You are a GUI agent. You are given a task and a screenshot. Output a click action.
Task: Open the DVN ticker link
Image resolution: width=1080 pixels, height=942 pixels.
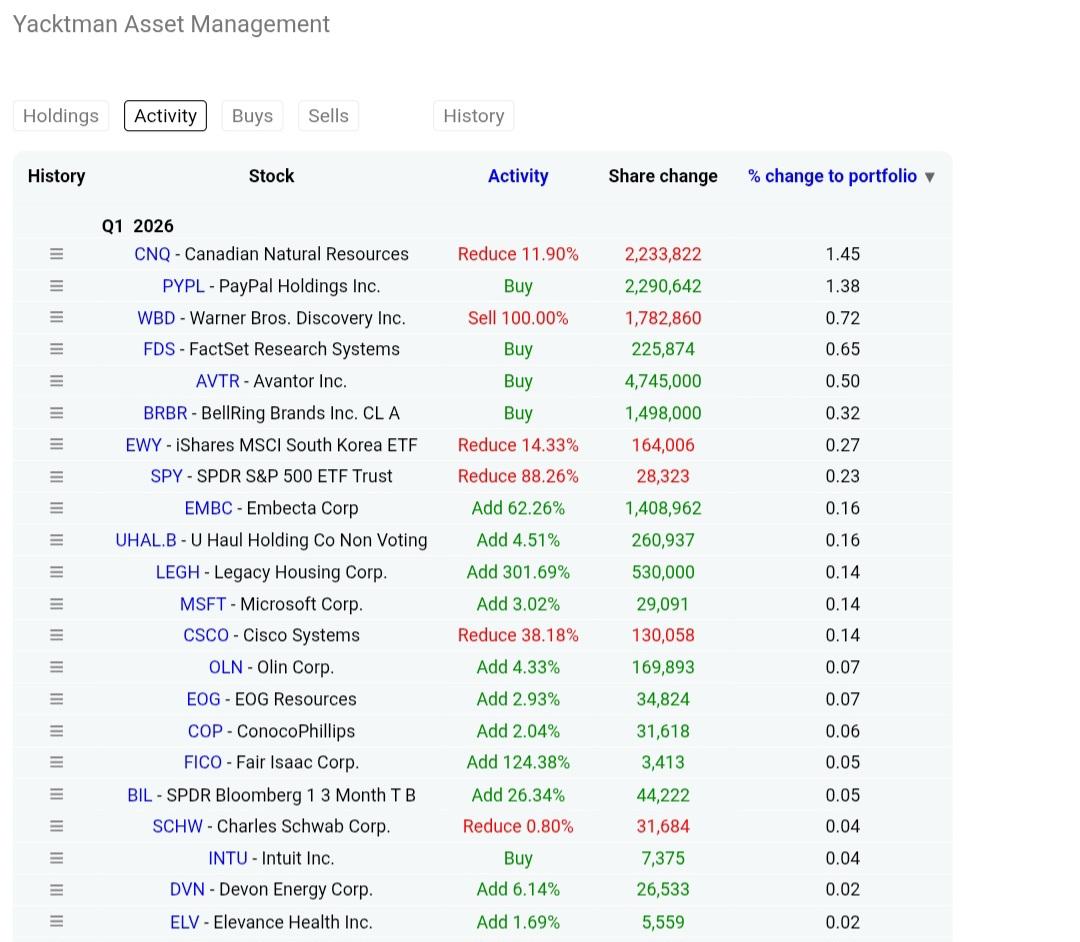pyautogui.click(x=187, y=890)
